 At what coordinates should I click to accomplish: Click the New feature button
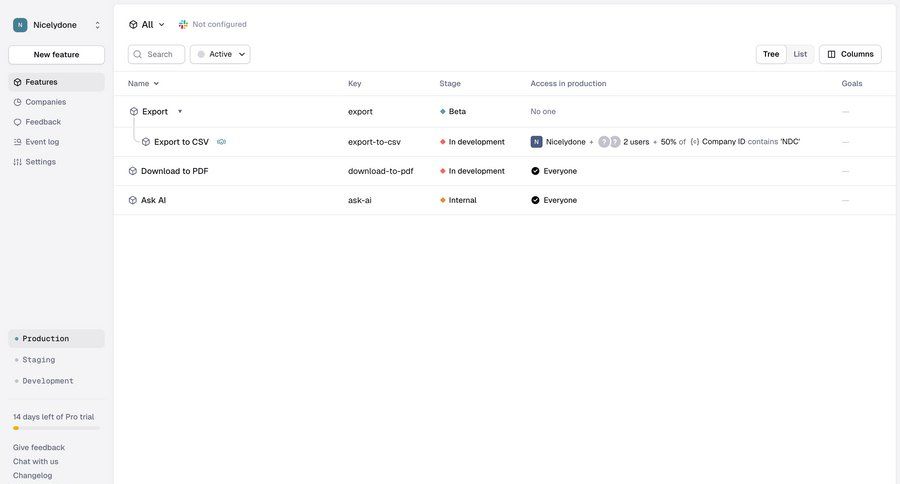coord(56,55)
